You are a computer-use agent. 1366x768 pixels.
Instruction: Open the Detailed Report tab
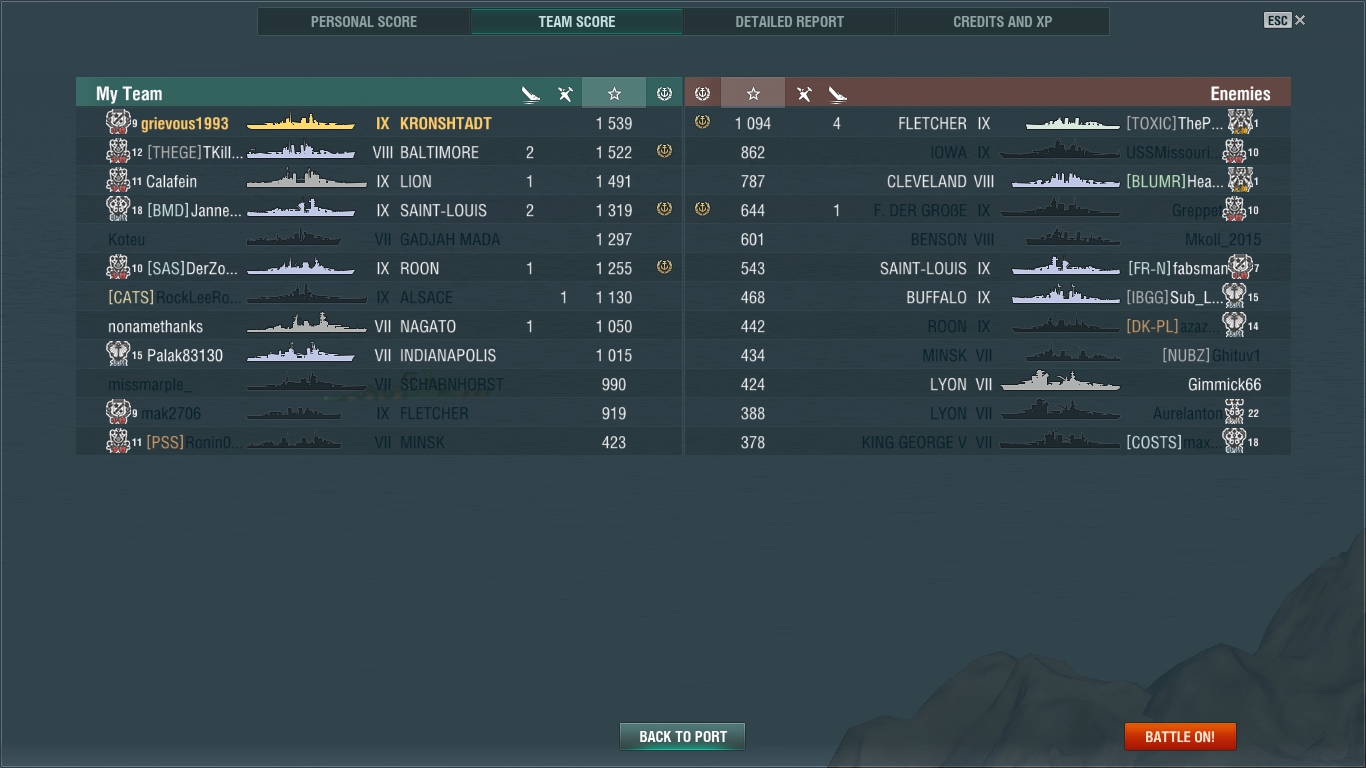[x=789, y=21]
